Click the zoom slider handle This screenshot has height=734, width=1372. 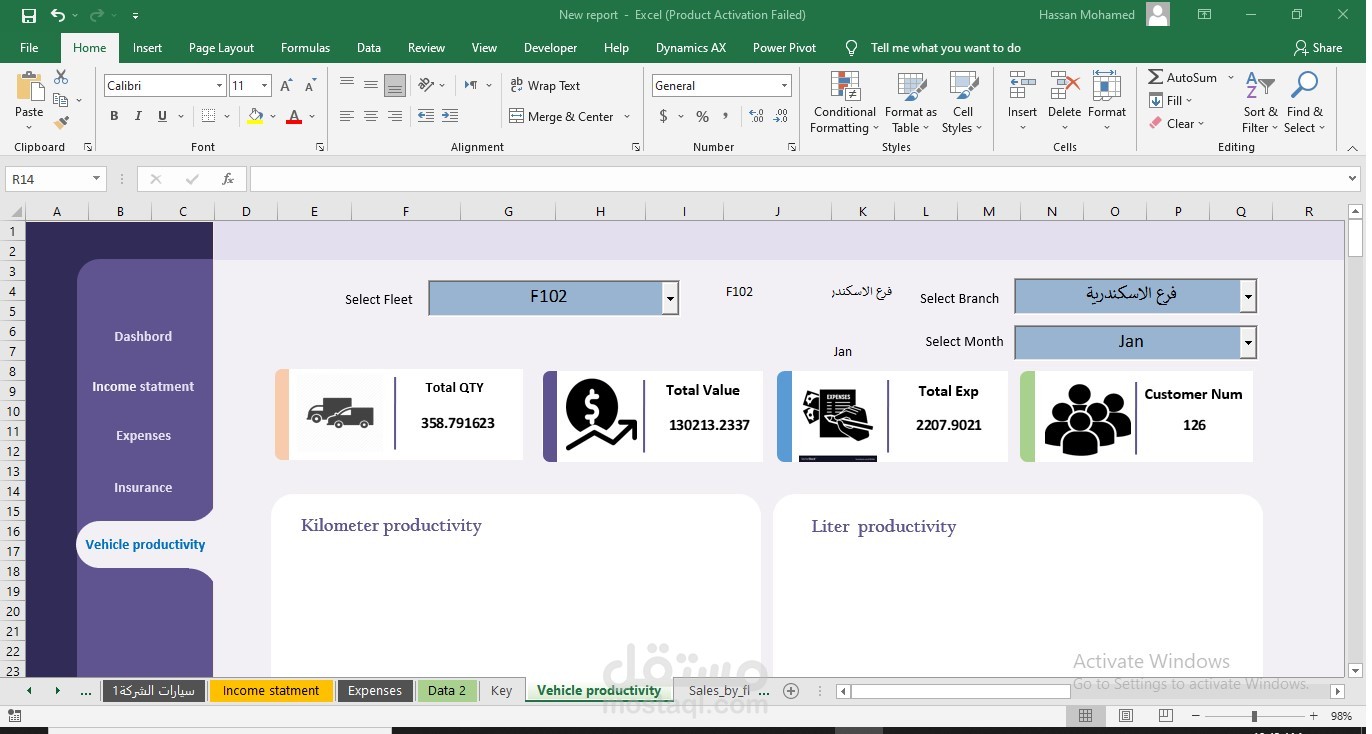tap(1254, 716)
